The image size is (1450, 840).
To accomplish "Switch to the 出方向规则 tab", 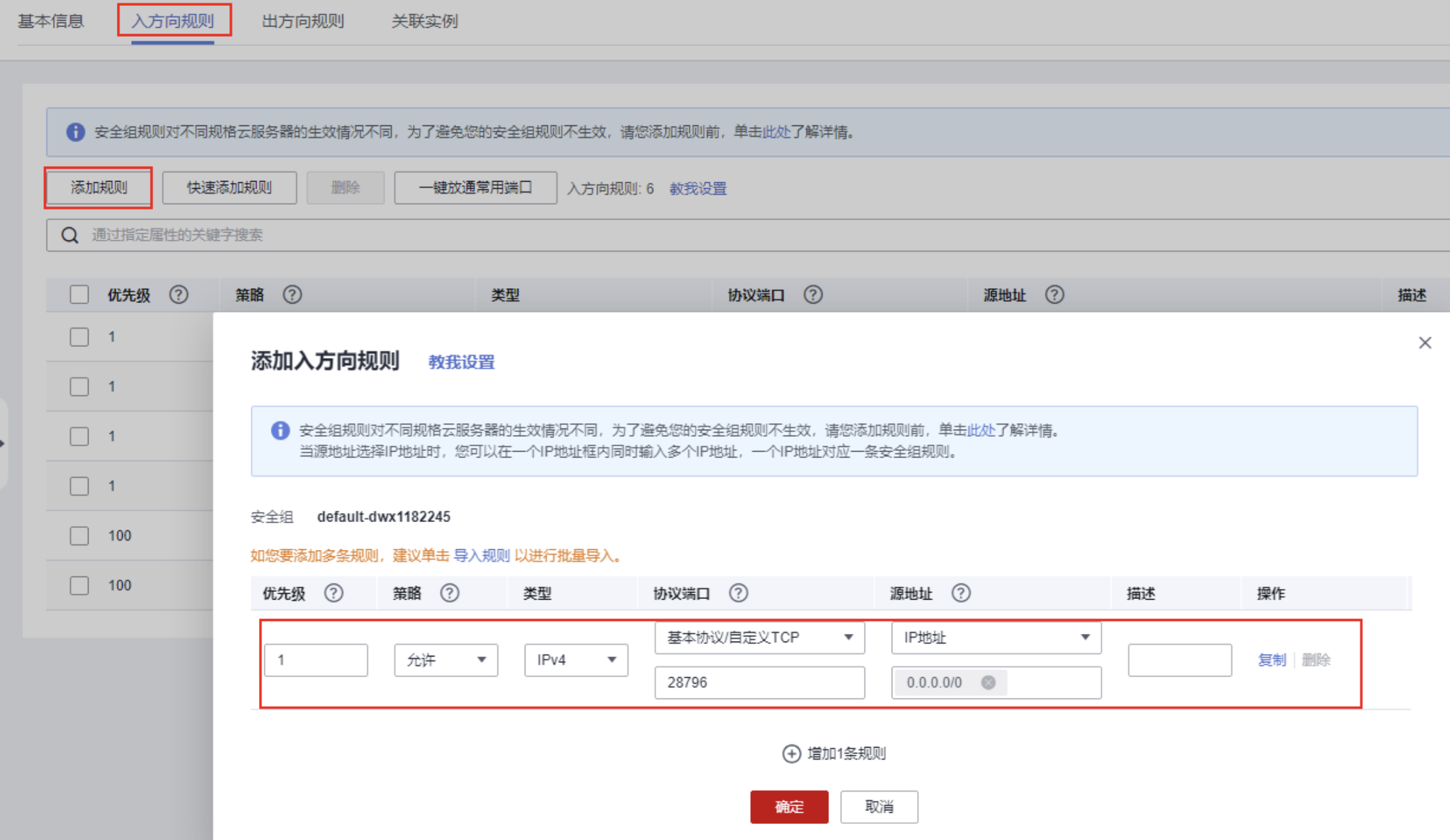I will coord(302,21).
